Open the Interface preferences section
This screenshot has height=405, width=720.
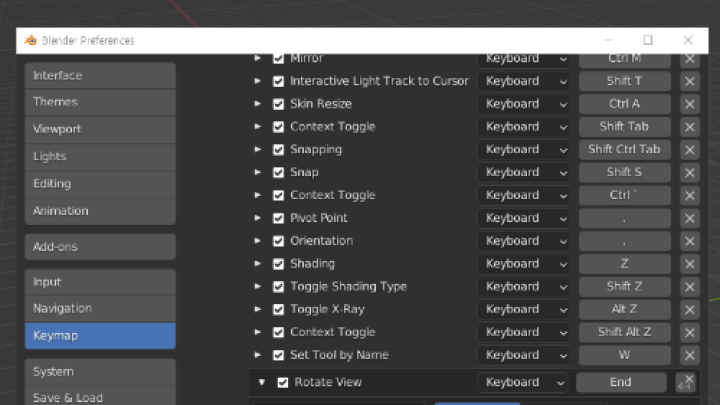(100, 75)
